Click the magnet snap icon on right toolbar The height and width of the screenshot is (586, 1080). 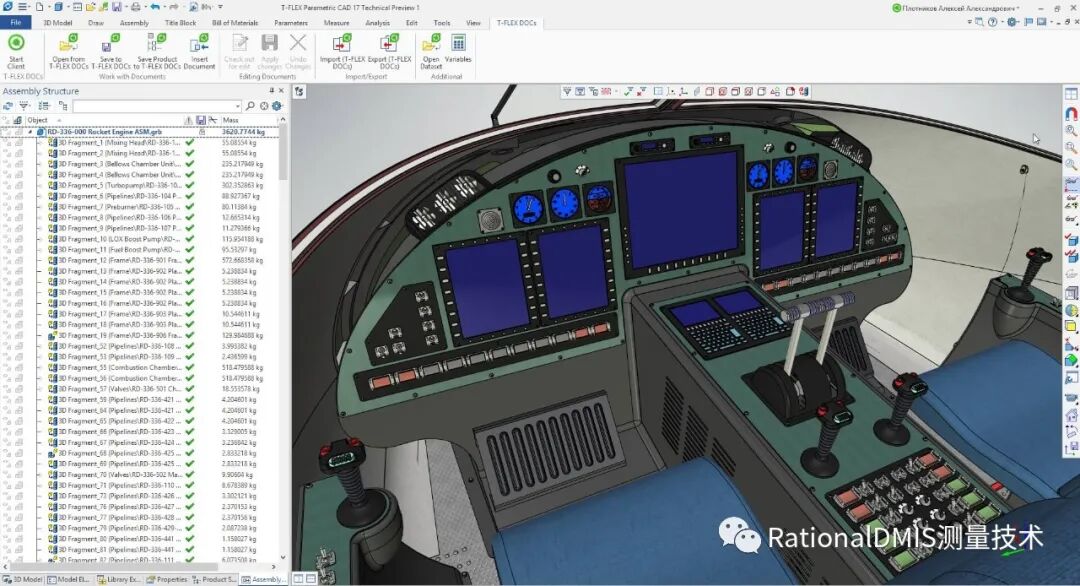(x=1071, y=113)
